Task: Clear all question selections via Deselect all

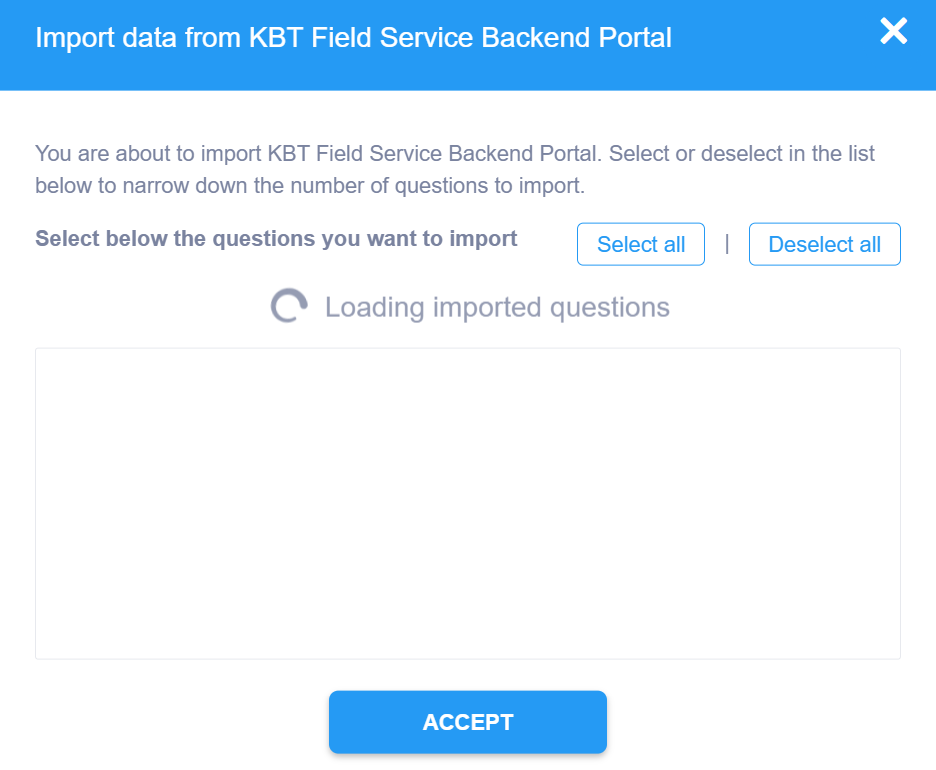Action: point(824,245)
